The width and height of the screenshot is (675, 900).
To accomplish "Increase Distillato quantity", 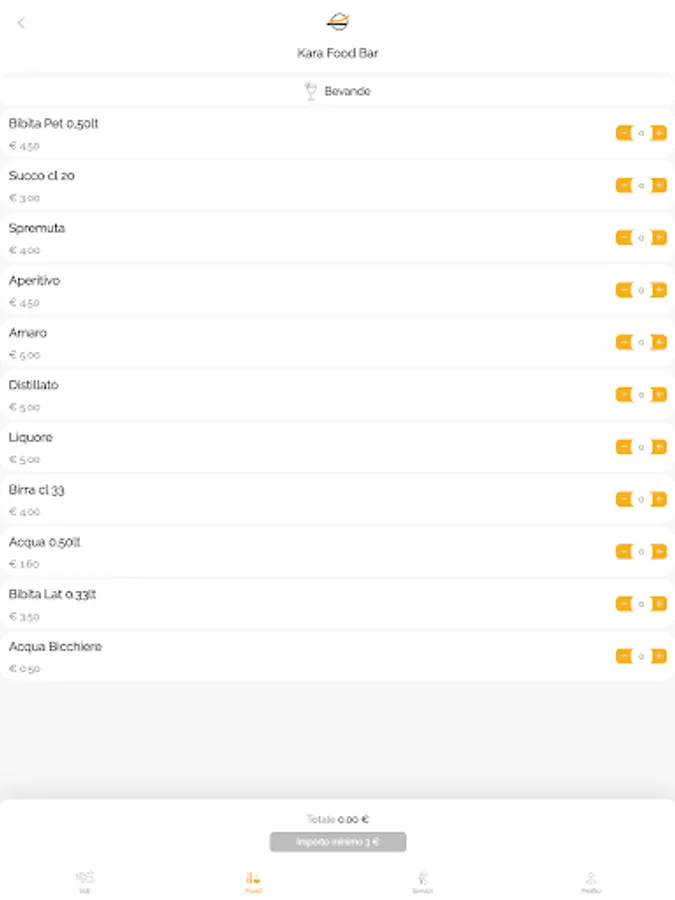I will coord(659,395).
